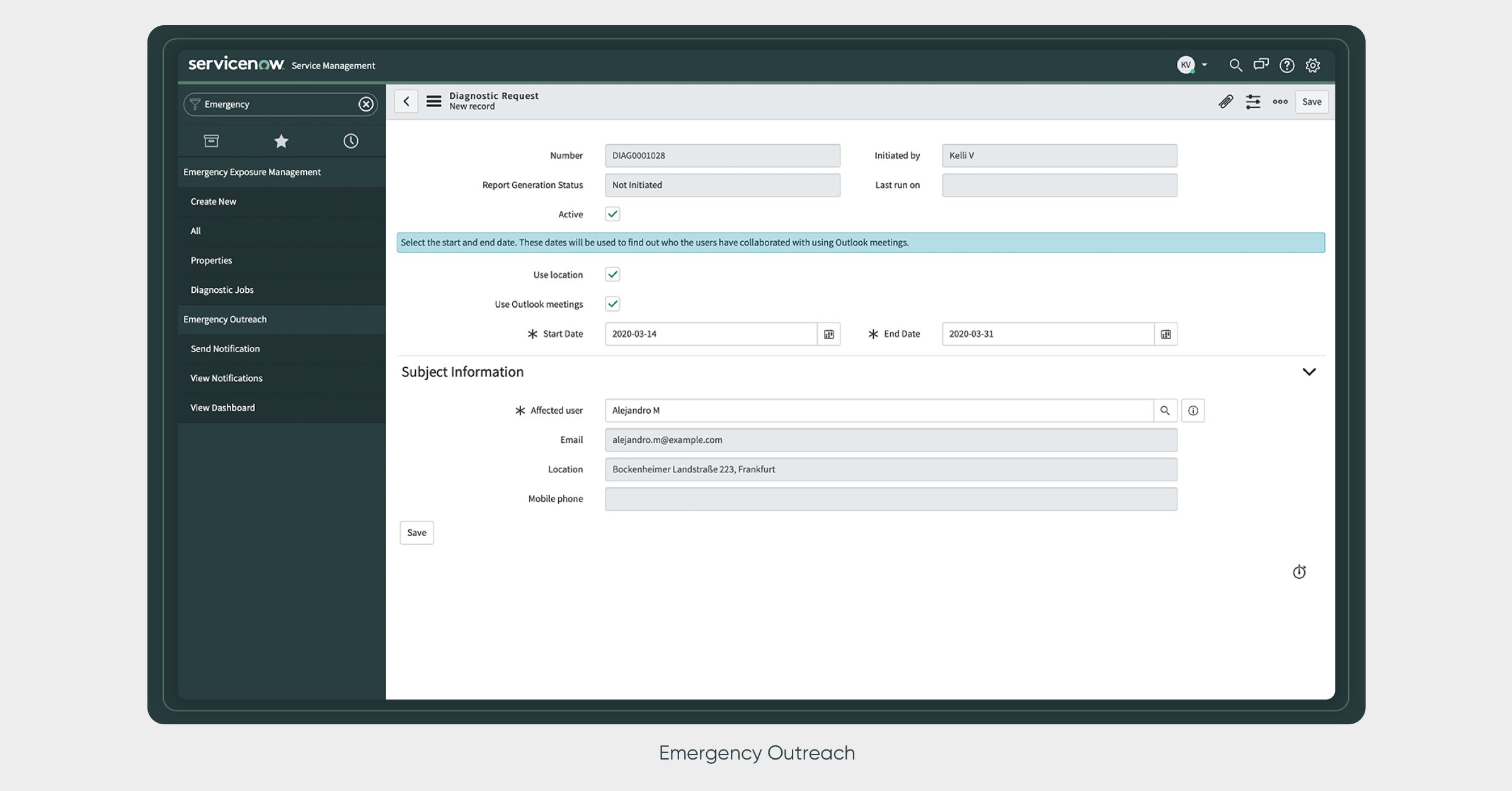Click the attachment paperclip icon
1512x791 pixels.
(x=1225, y=101)
